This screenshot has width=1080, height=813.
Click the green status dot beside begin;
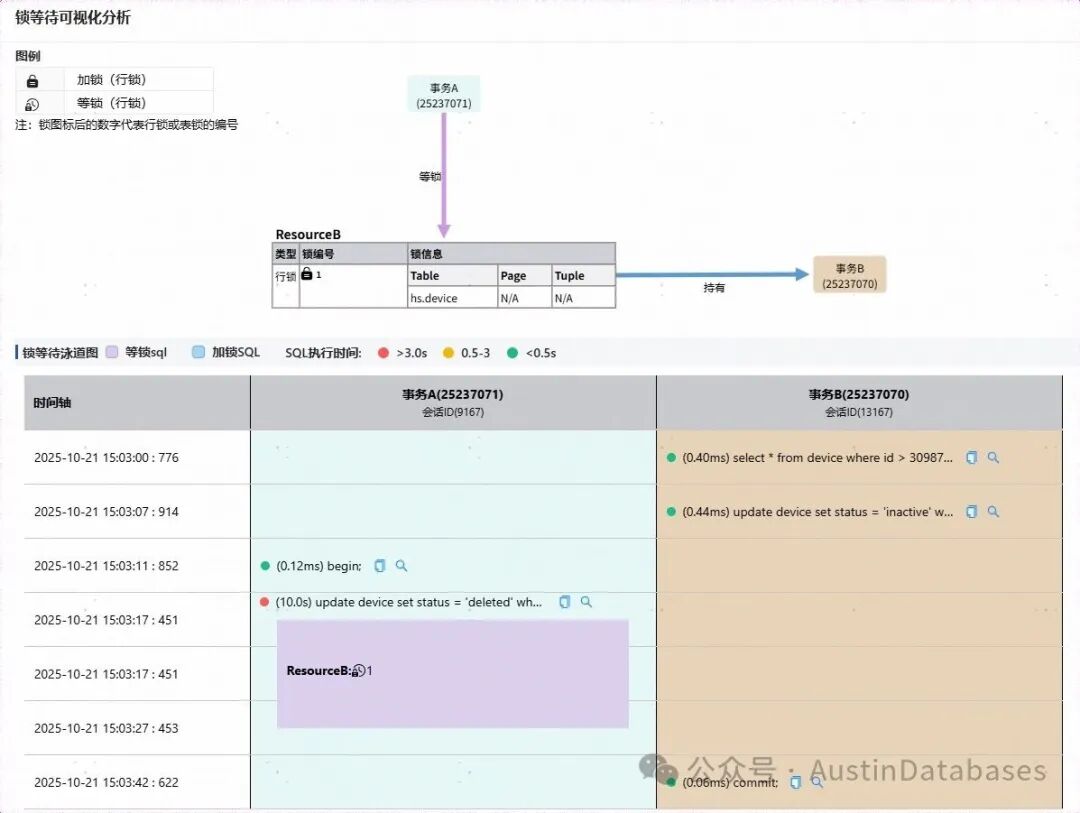[x=264, y=566]
